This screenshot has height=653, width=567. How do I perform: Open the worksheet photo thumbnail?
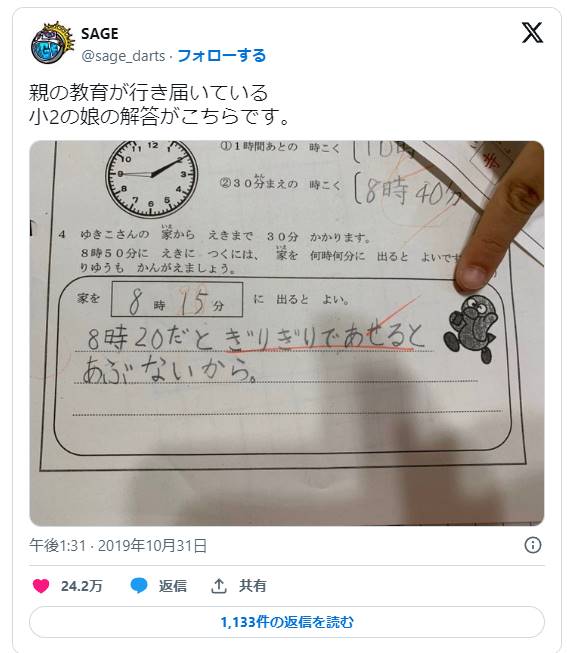click(287, 333)
